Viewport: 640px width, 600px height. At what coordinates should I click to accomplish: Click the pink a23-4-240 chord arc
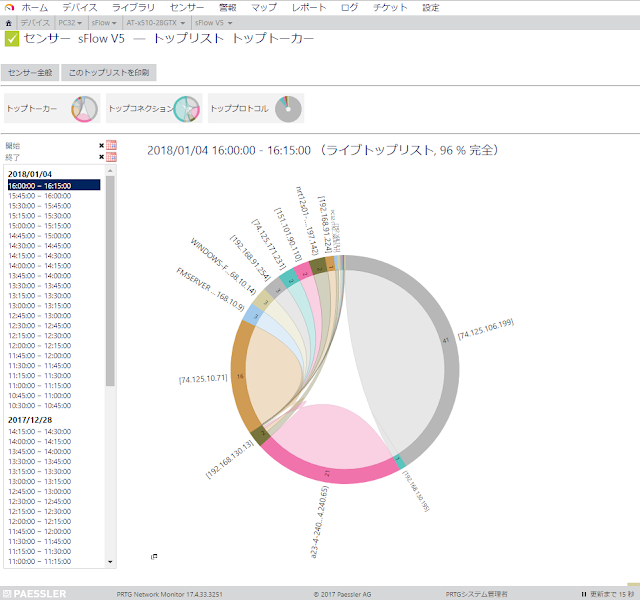(329, 473)
